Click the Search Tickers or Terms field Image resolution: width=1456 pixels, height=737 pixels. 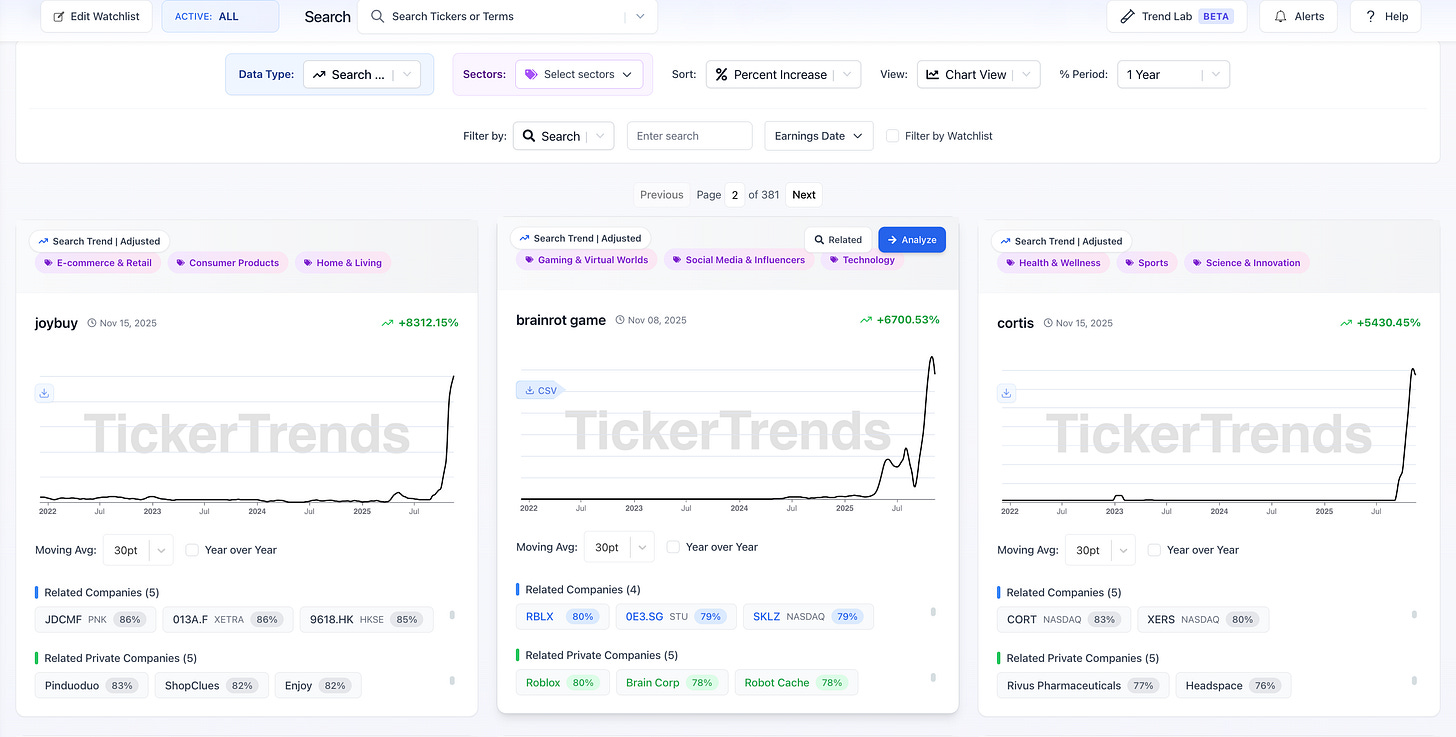click(x=495, y=16)
